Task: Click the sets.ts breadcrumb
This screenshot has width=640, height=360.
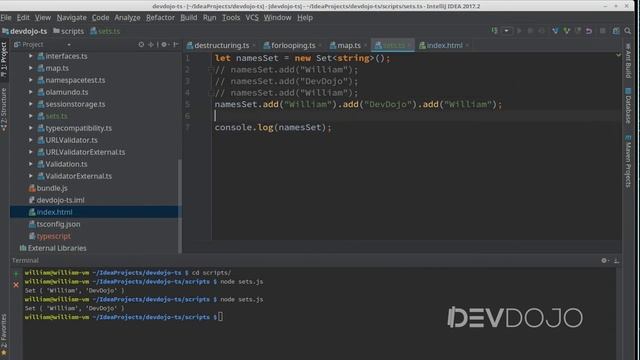Action: [x=105, y=31]
